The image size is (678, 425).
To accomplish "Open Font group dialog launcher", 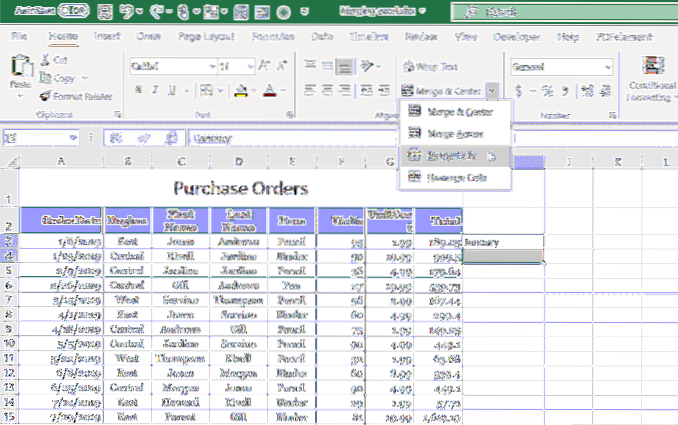I will 290,115.
